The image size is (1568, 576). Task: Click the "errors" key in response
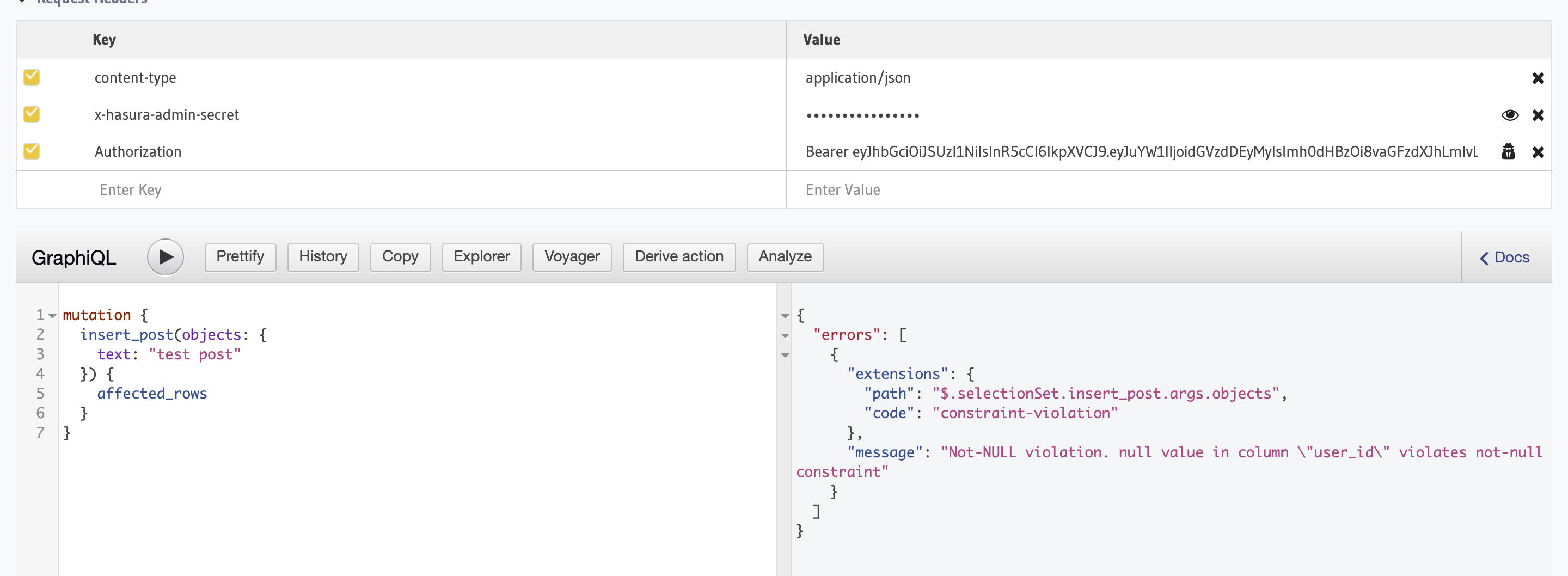coord(847,335)
